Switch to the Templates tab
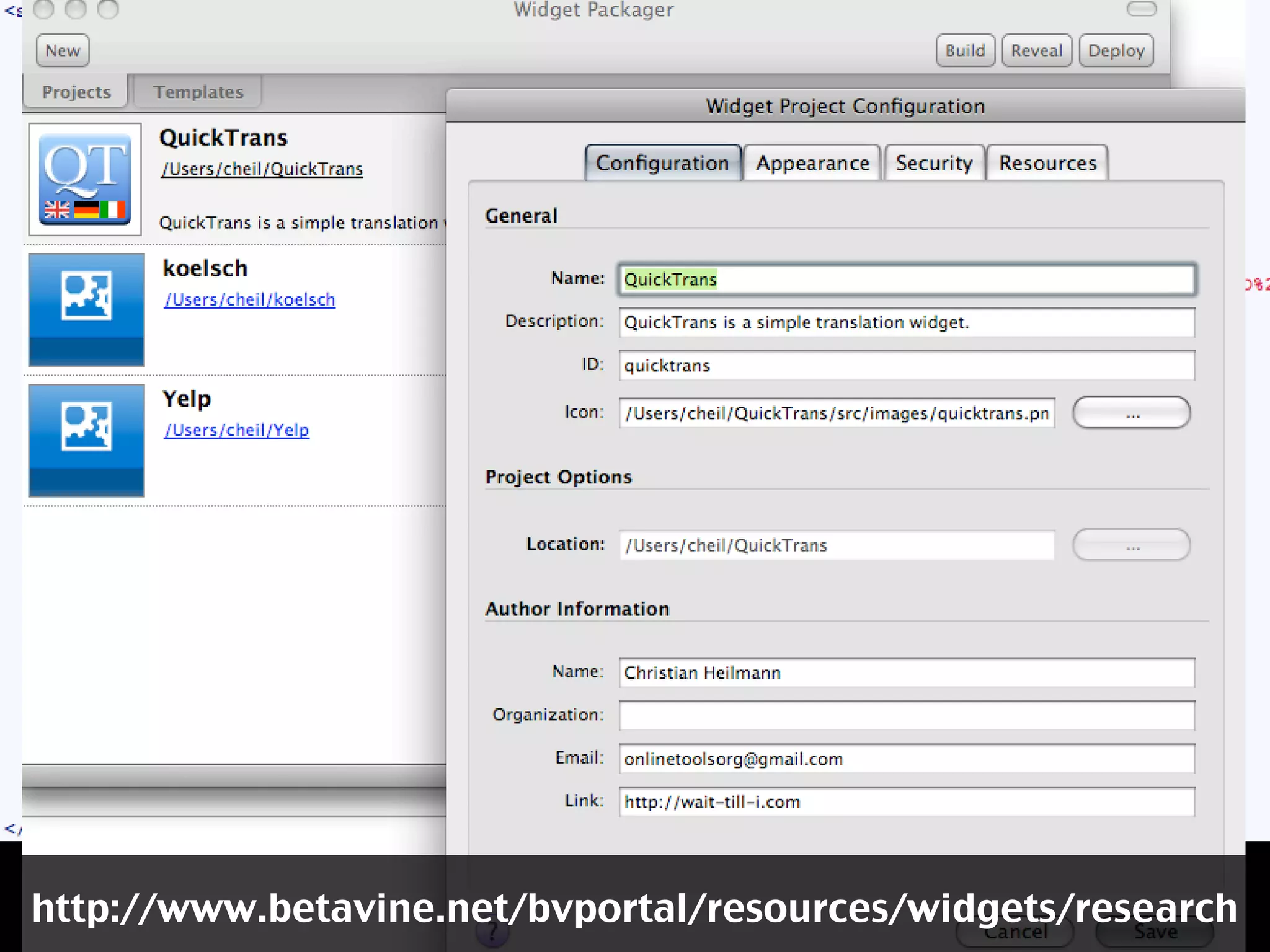 click(x=198, y=92)
